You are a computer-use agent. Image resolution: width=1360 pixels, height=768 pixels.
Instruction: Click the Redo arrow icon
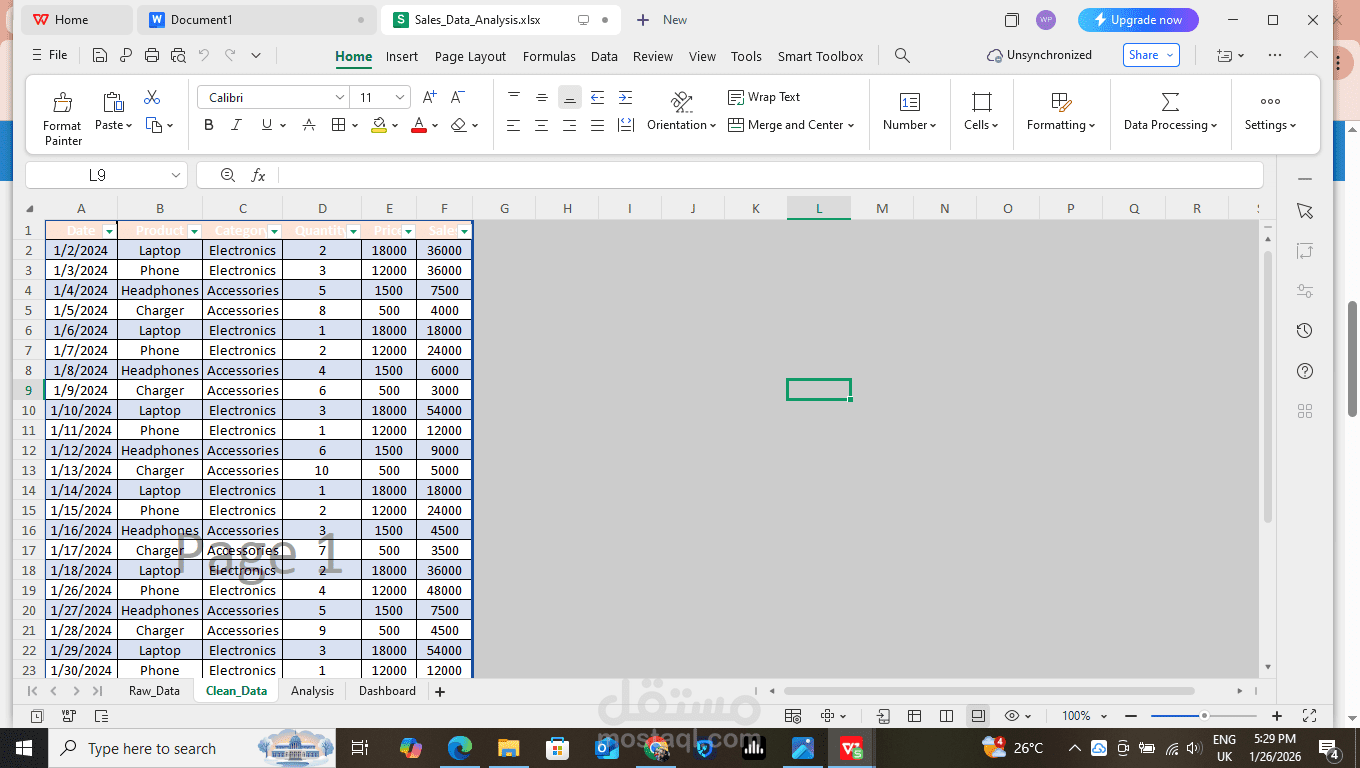pyautogui.click(x=230, y=56)
